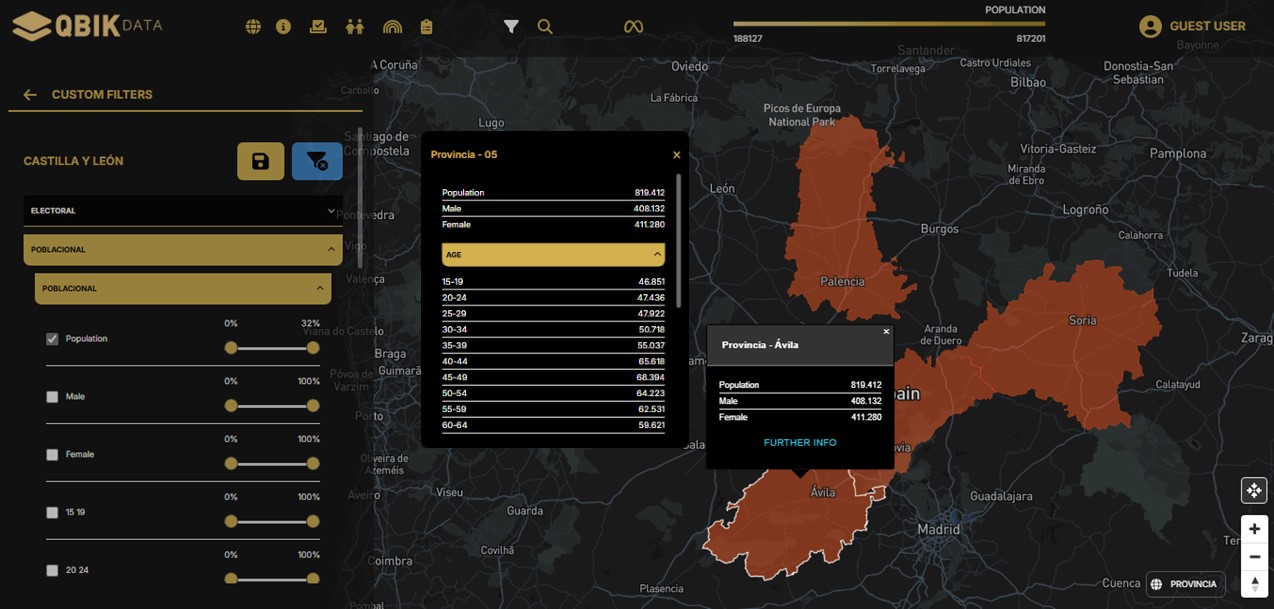Viewport: 1274px width, 609px height.
Task: Click the Male slider right handle
Action: 313,406
